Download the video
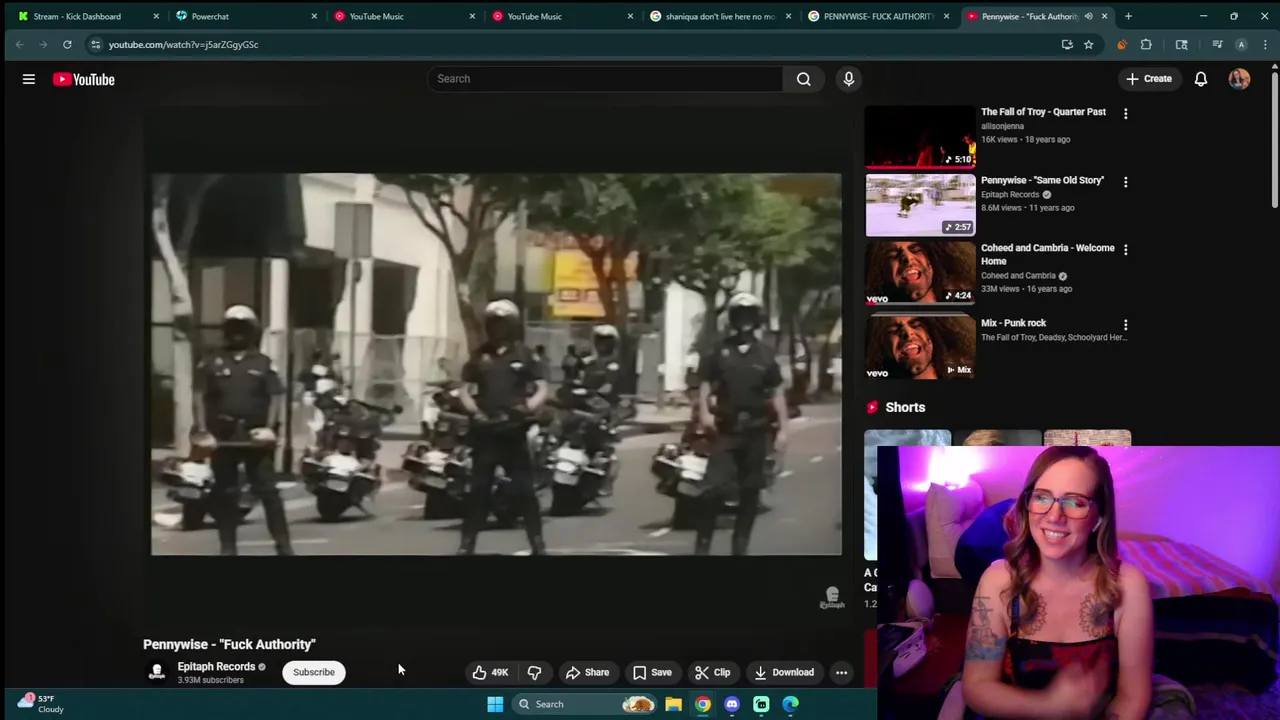1280x720 pixels. 784,672
